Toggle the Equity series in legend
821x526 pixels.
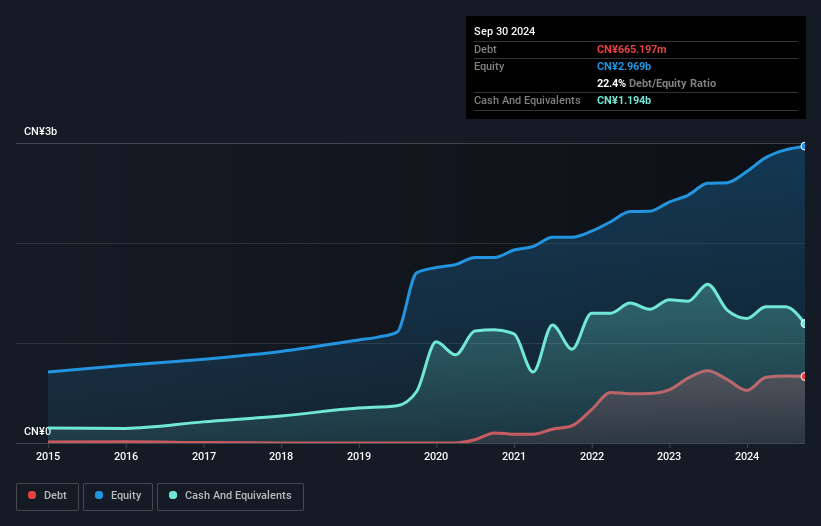point(118,496)
